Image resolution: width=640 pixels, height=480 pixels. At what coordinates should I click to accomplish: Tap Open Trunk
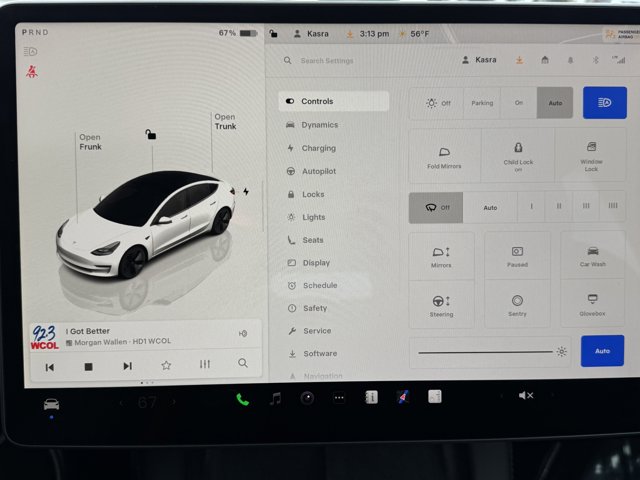coord(225,122)
